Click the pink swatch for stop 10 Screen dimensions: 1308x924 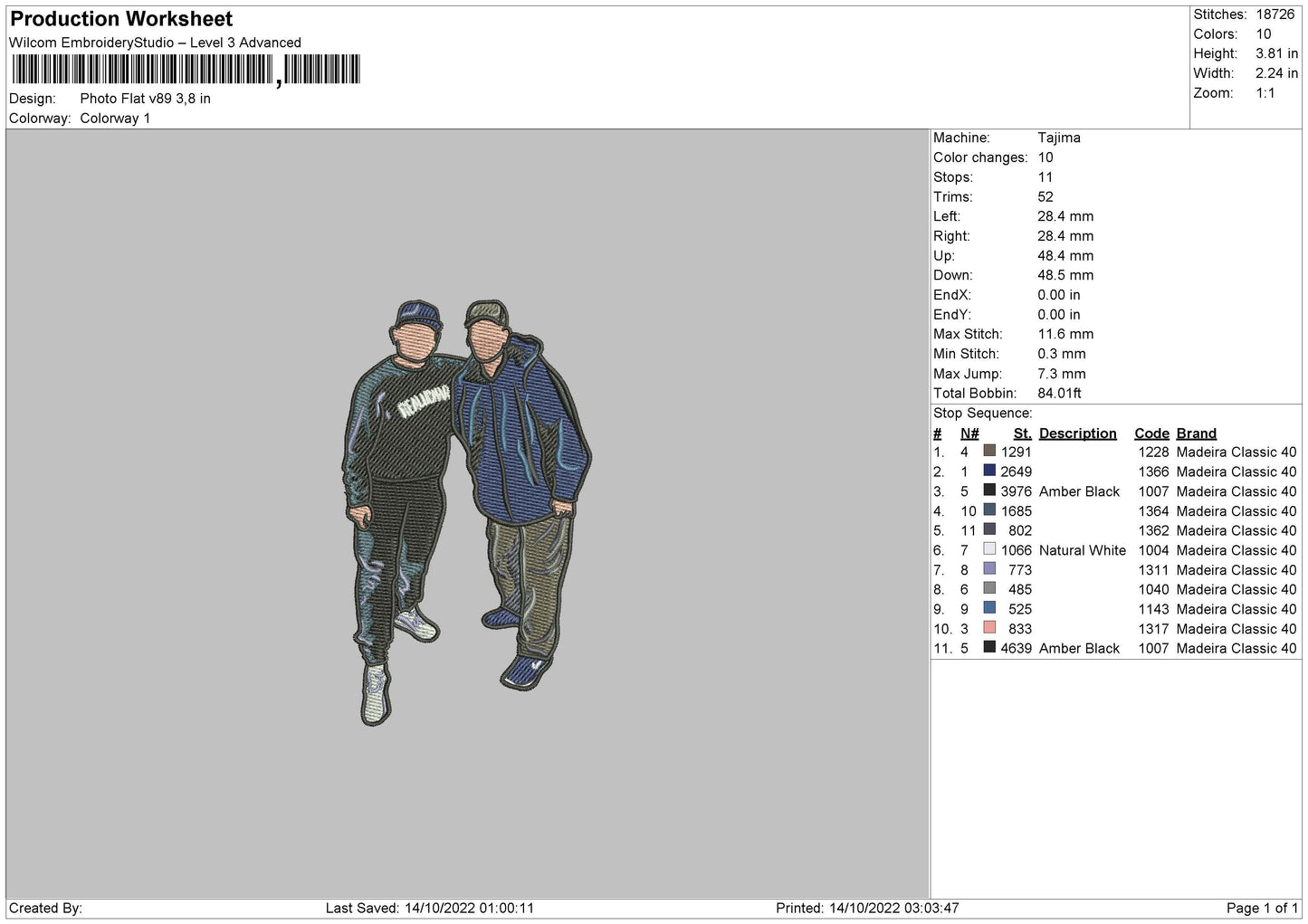click(989, 628)
